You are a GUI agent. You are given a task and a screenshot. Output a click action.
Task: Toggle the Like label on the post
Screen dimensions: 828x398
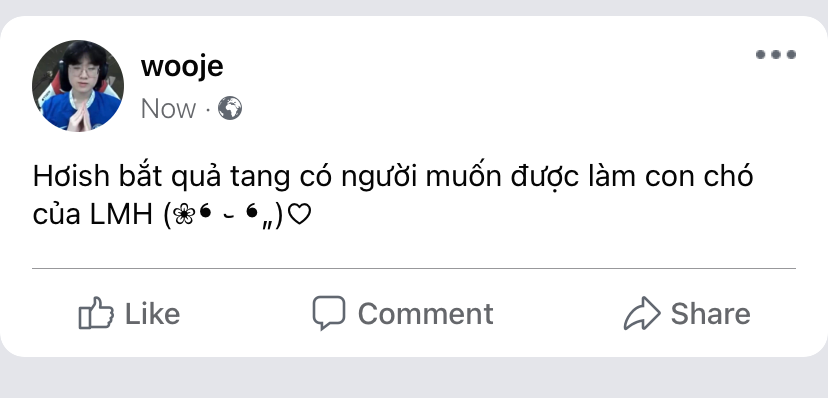point(152,314)
